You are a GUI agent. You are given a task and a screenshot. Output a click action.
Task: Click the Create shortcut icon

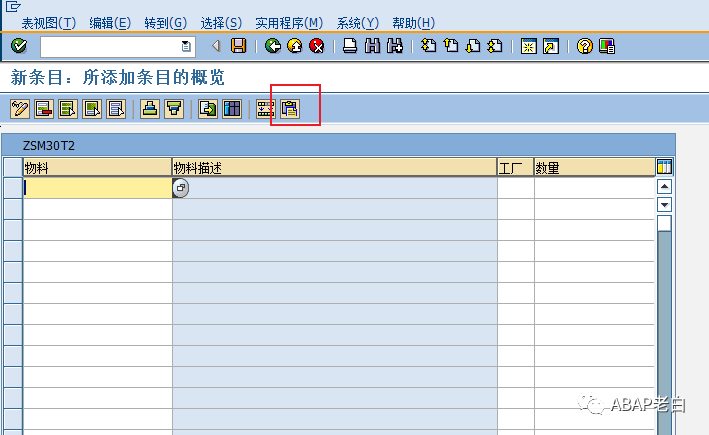point(551,46)
